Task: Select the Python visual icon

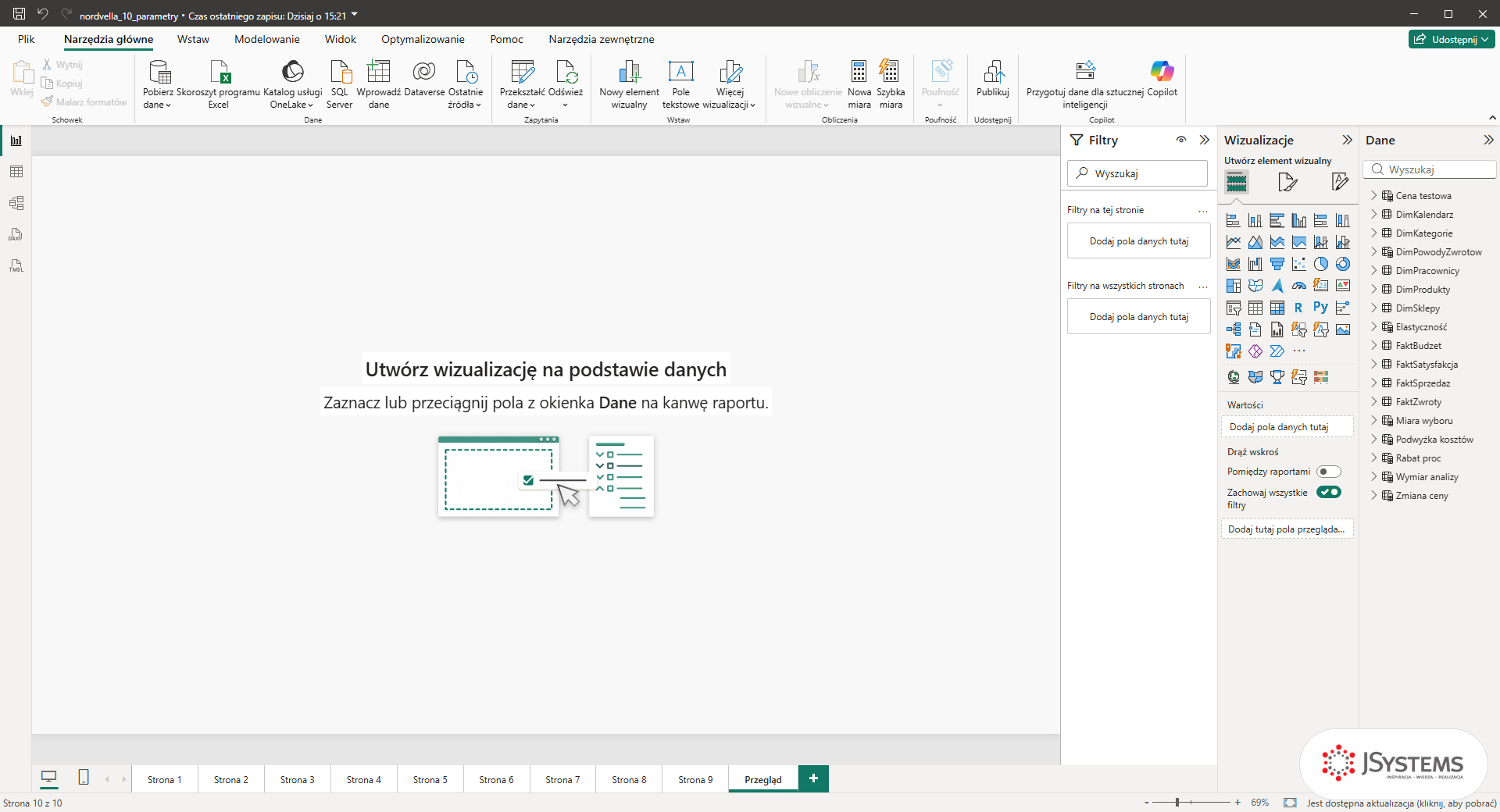Action: click(x=1320, y=308)
